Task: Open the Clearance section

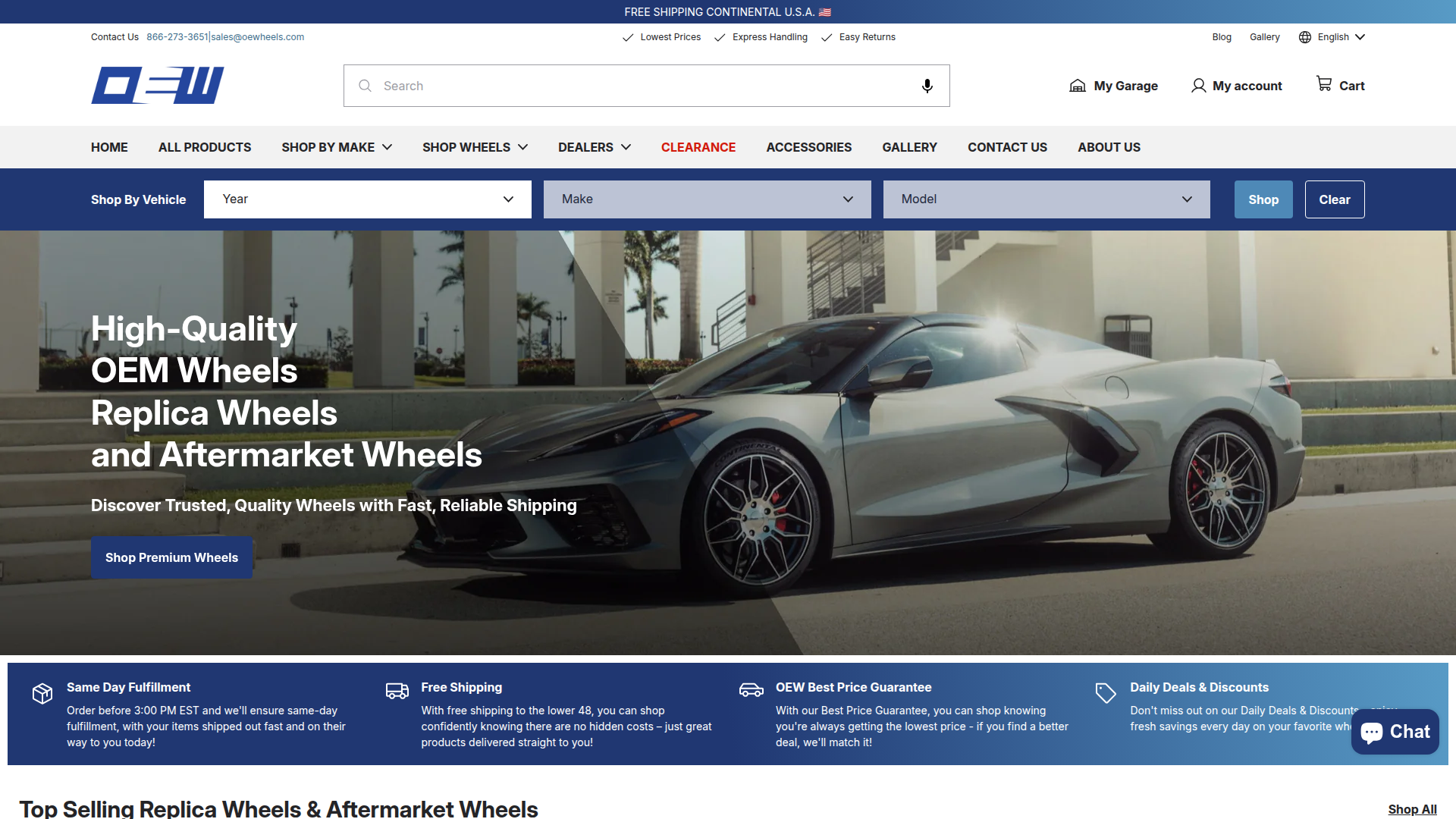Action: coord(698,147)
